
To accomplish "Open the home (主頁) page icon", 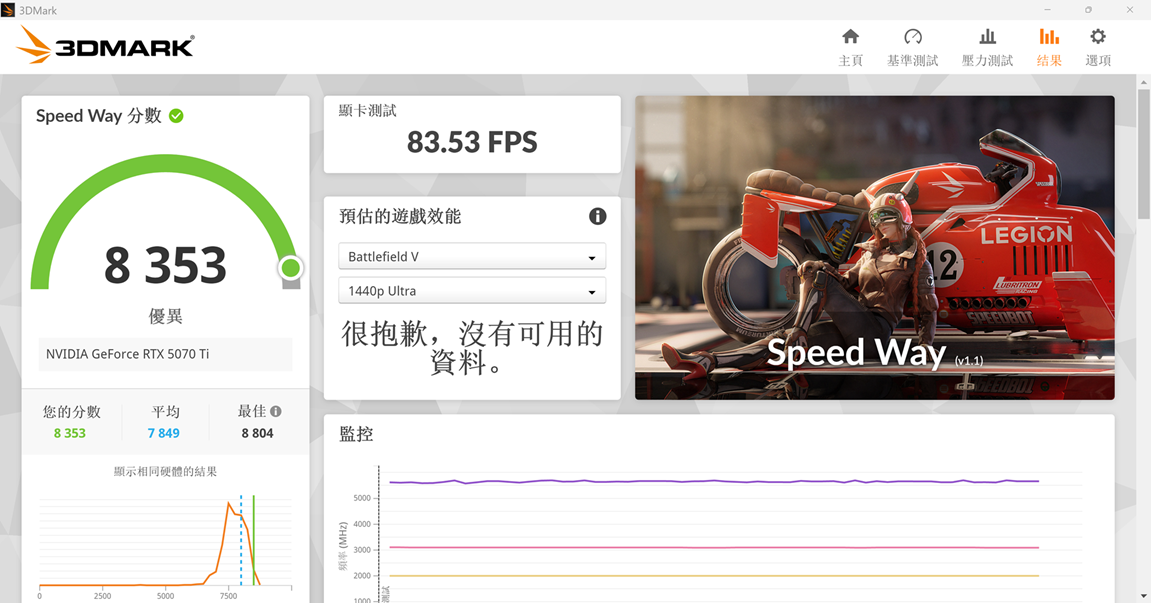I will (850, 37).
